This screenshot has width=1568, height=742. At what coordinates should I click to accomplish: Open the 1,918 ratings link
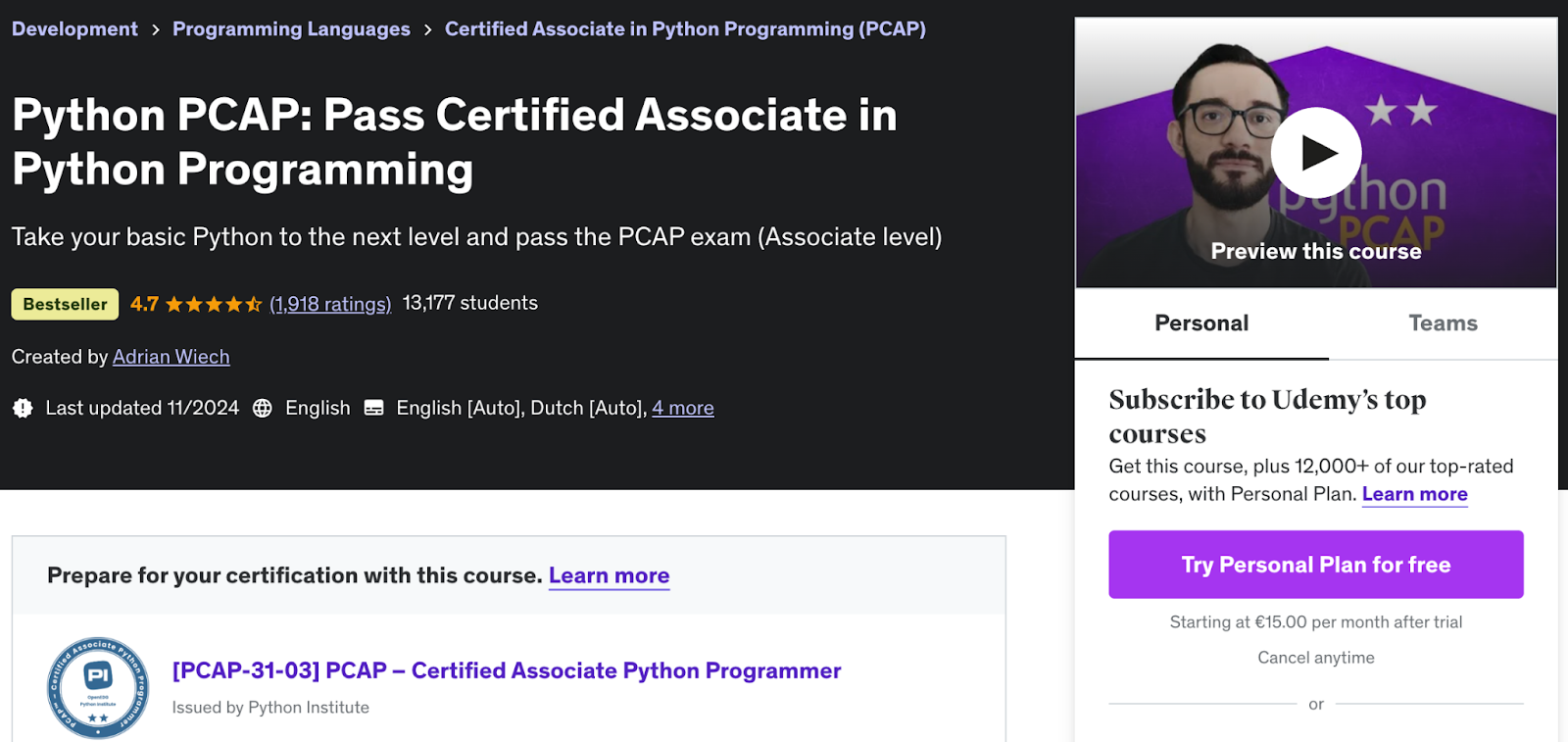click(x=330, y=304)
